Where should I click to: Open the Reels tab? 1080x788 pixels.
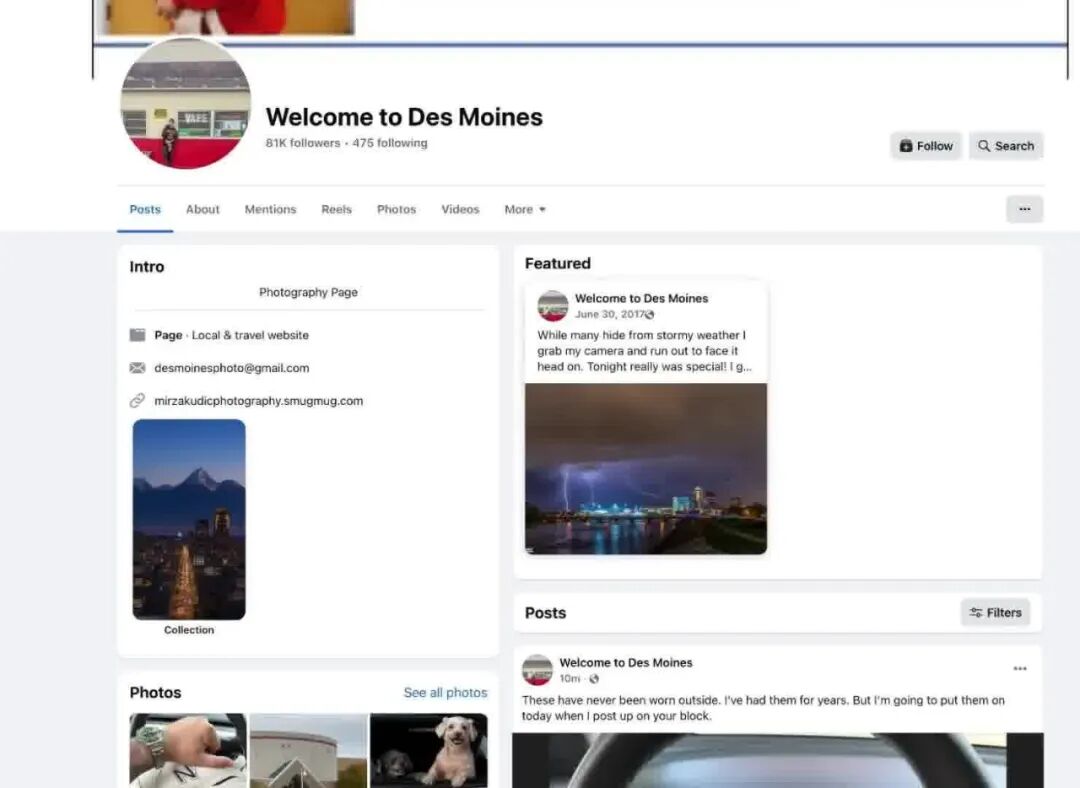pos(336,210)
